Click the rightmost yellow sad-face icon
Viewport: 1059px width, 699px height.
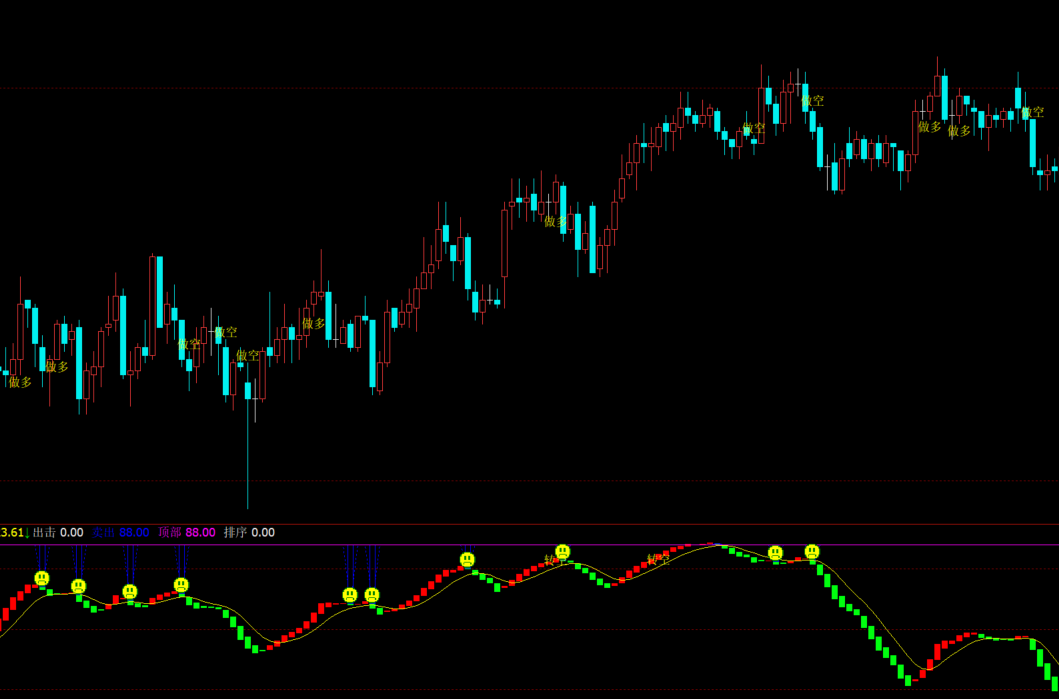(x=811, y=551)
